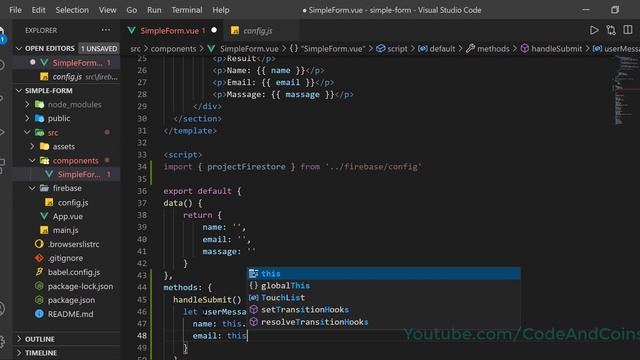Open babel.config.js file
This screenshot has width=640, height=360.
coord(67,272)
